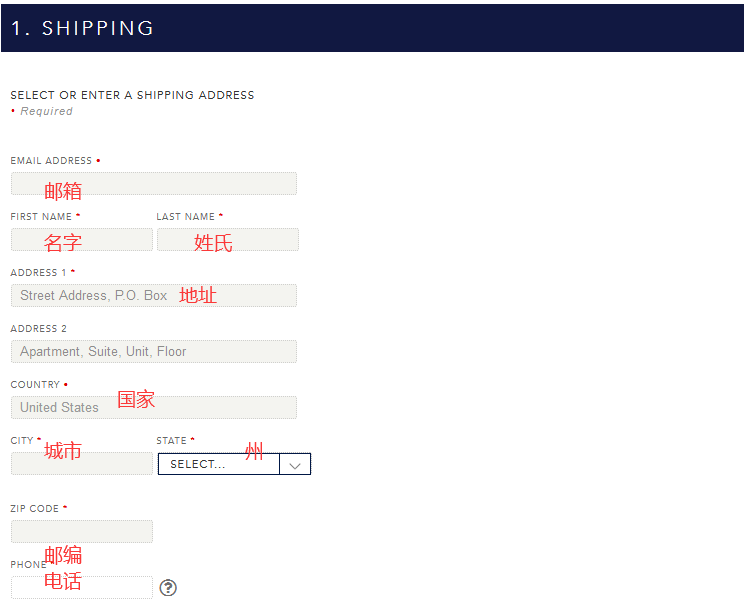Viewport: 744px width, 610px height.
Task: Click the COUNTRY label text
Action: 35,385
